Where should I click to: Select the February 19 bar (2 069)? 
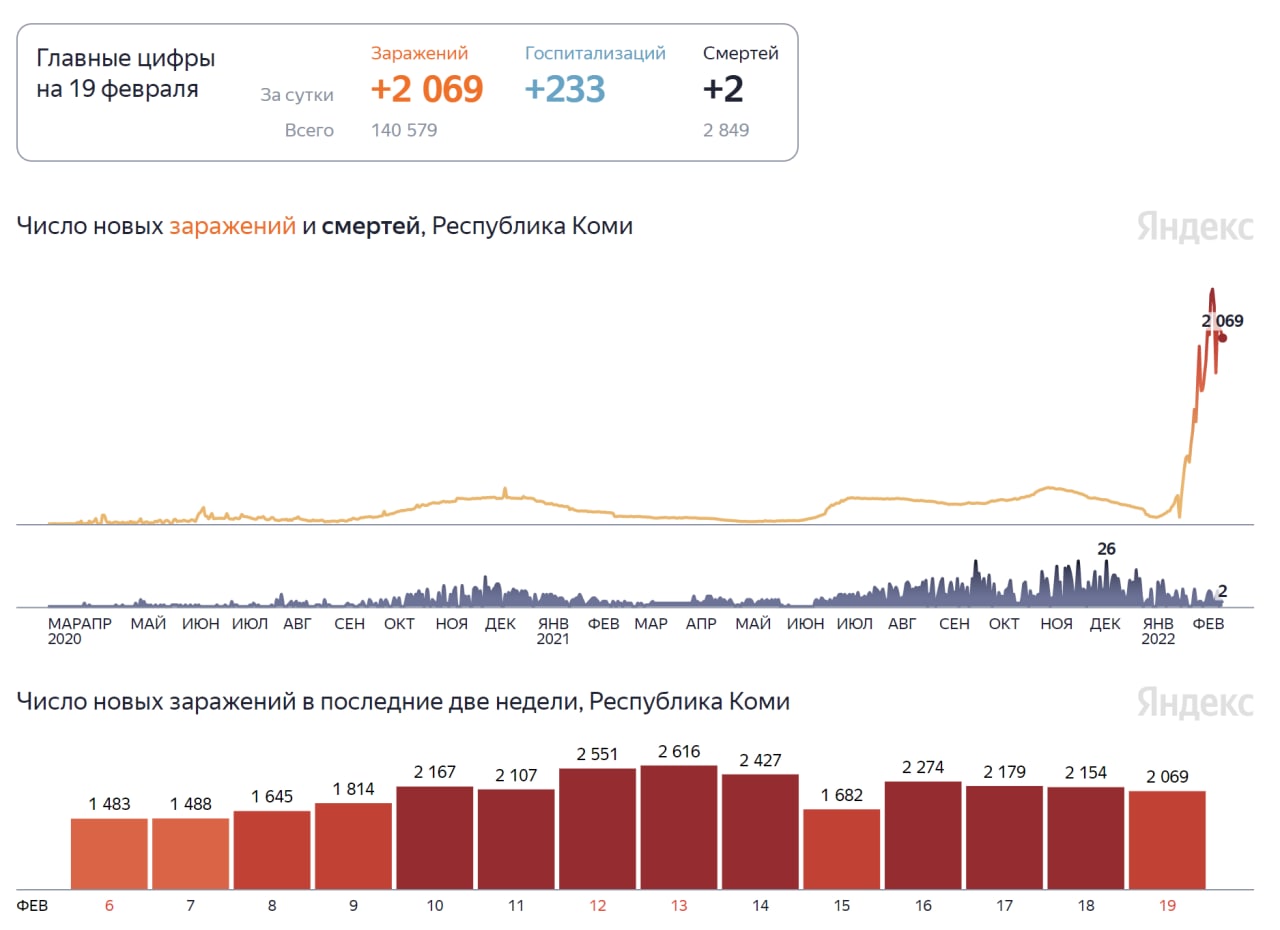(x=1167, y=840)
